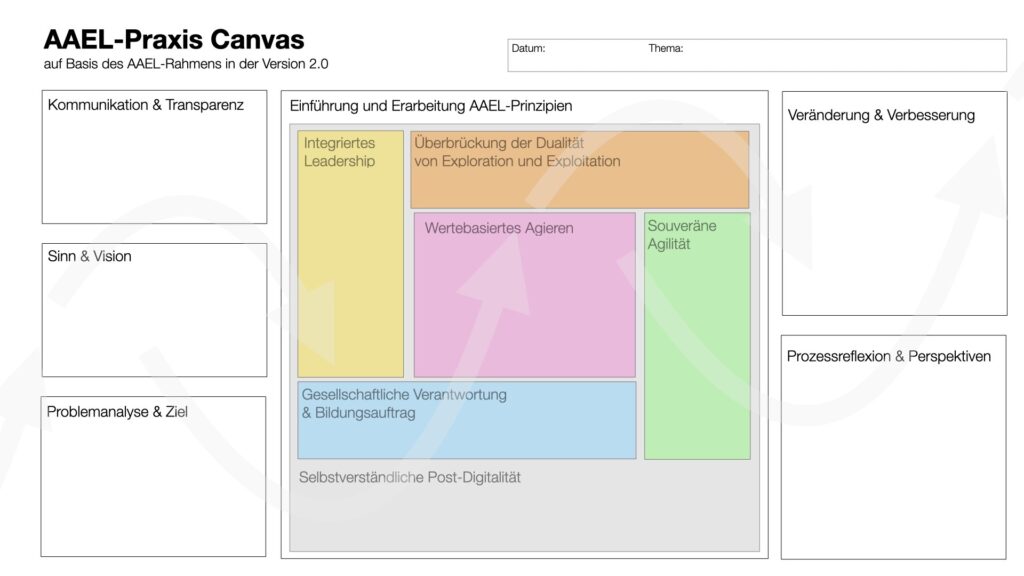Image resolution: width=1024 pixels, height=576 pixels.
Task: Click the 'Selbstverständliche Post-Digitalität' label
Action: coord(410,477)
